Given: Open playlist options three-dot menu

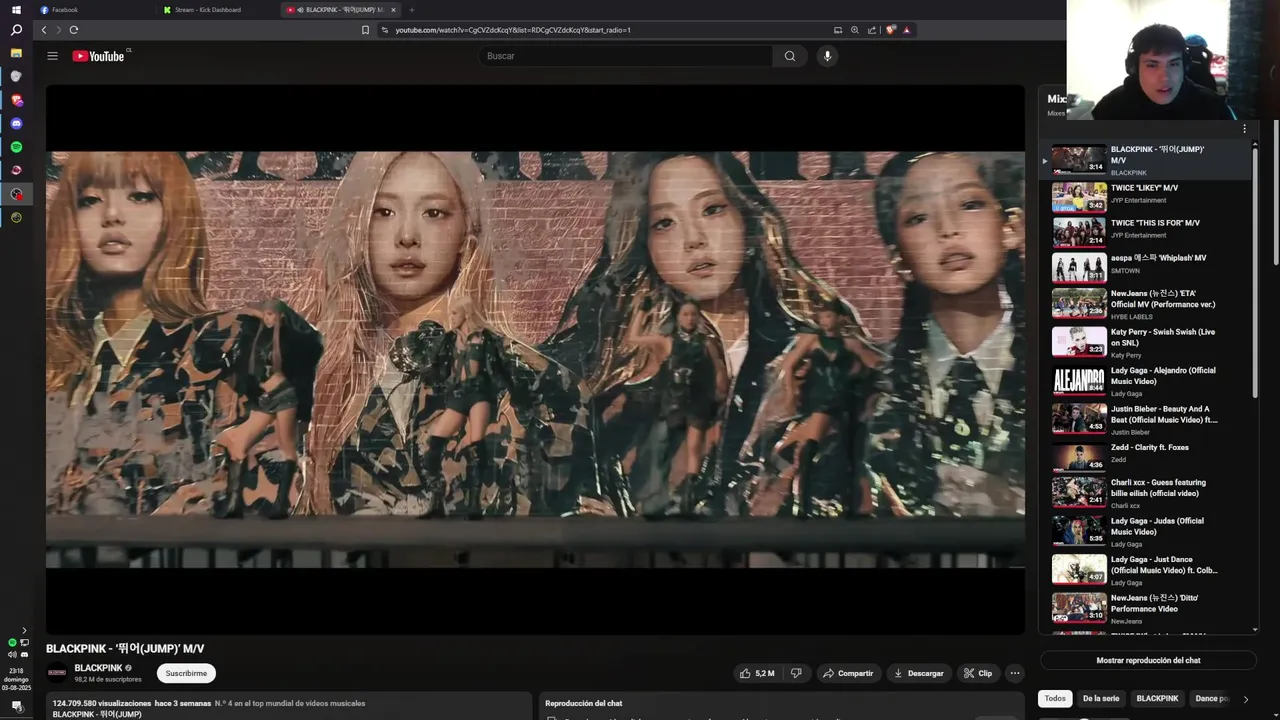Looking at the screenshot, I should (x=1244, y=129).
